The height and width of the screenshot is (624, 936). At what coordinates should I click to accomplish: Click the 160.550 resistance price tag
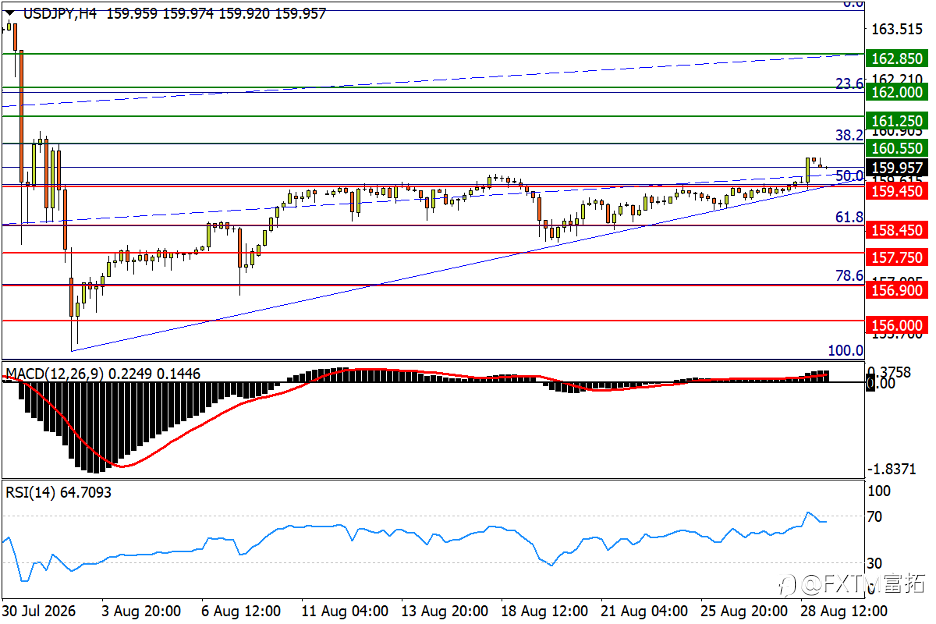(x=897, y=148)
